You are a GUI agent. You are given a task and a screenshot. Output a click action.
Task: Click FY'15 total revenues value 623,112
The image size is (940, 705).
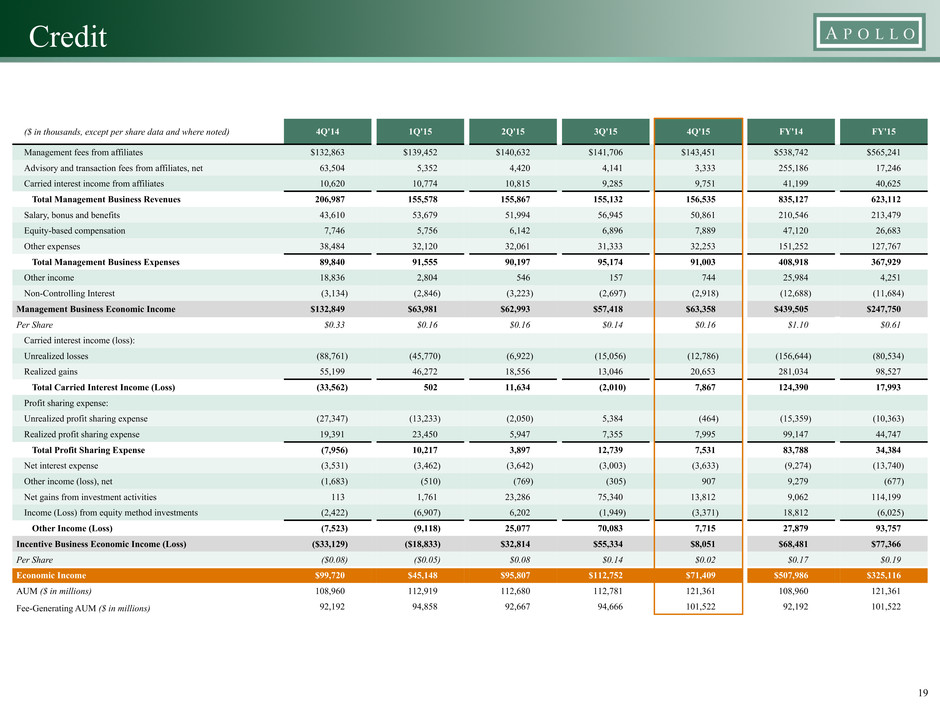click(885, 200)
